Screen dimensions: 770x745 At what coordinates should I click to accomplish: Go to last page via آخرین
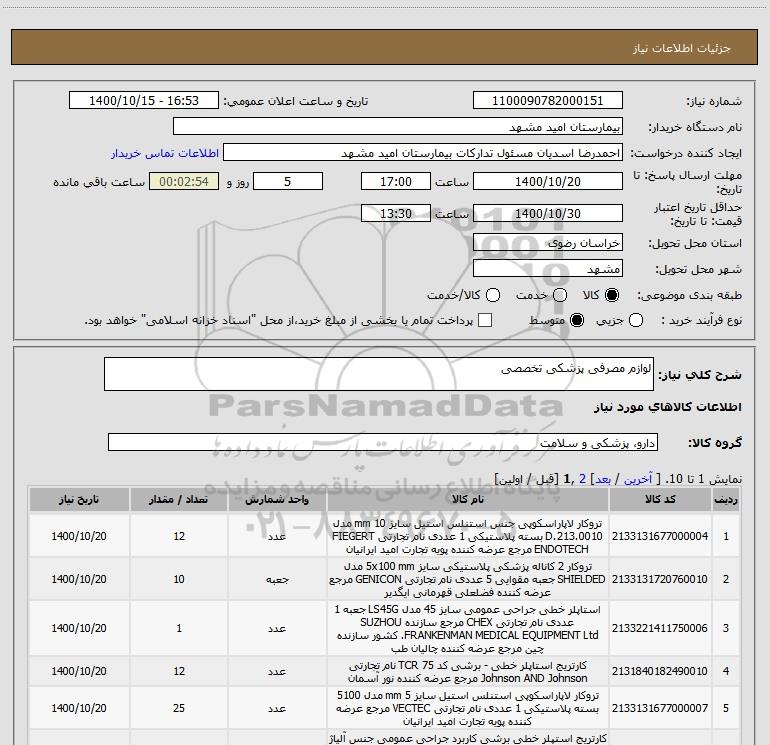(x=638, y=479)
